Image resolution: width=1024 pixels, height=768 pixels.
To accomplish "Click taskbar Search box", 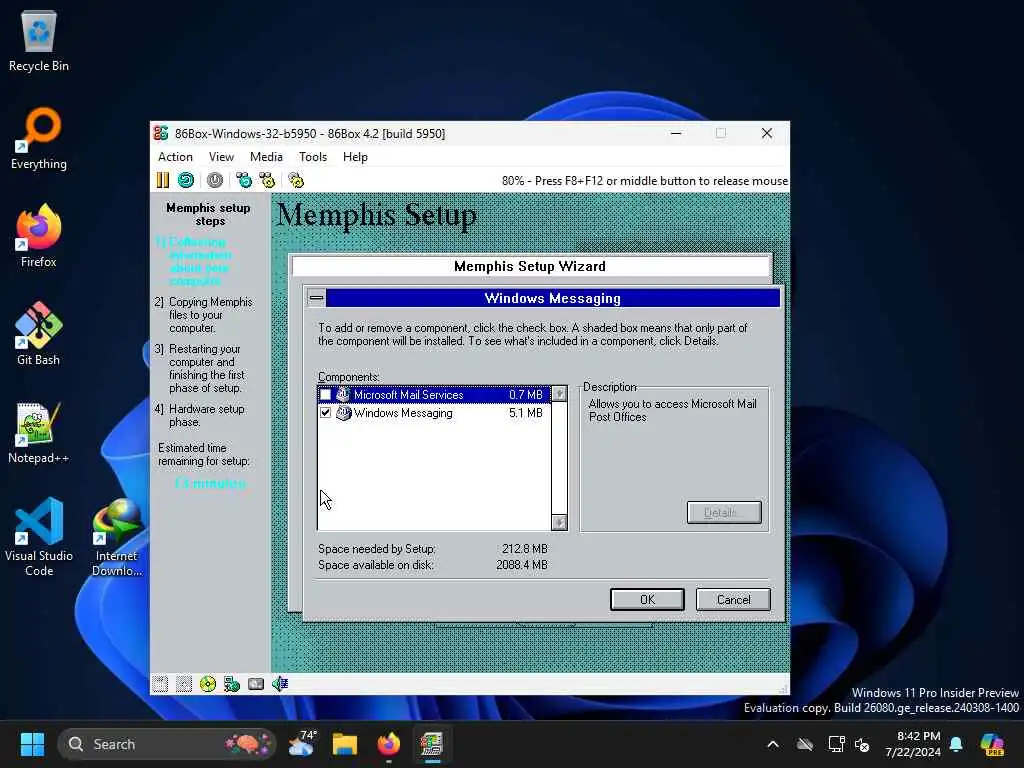I will (x=167, y=744).
